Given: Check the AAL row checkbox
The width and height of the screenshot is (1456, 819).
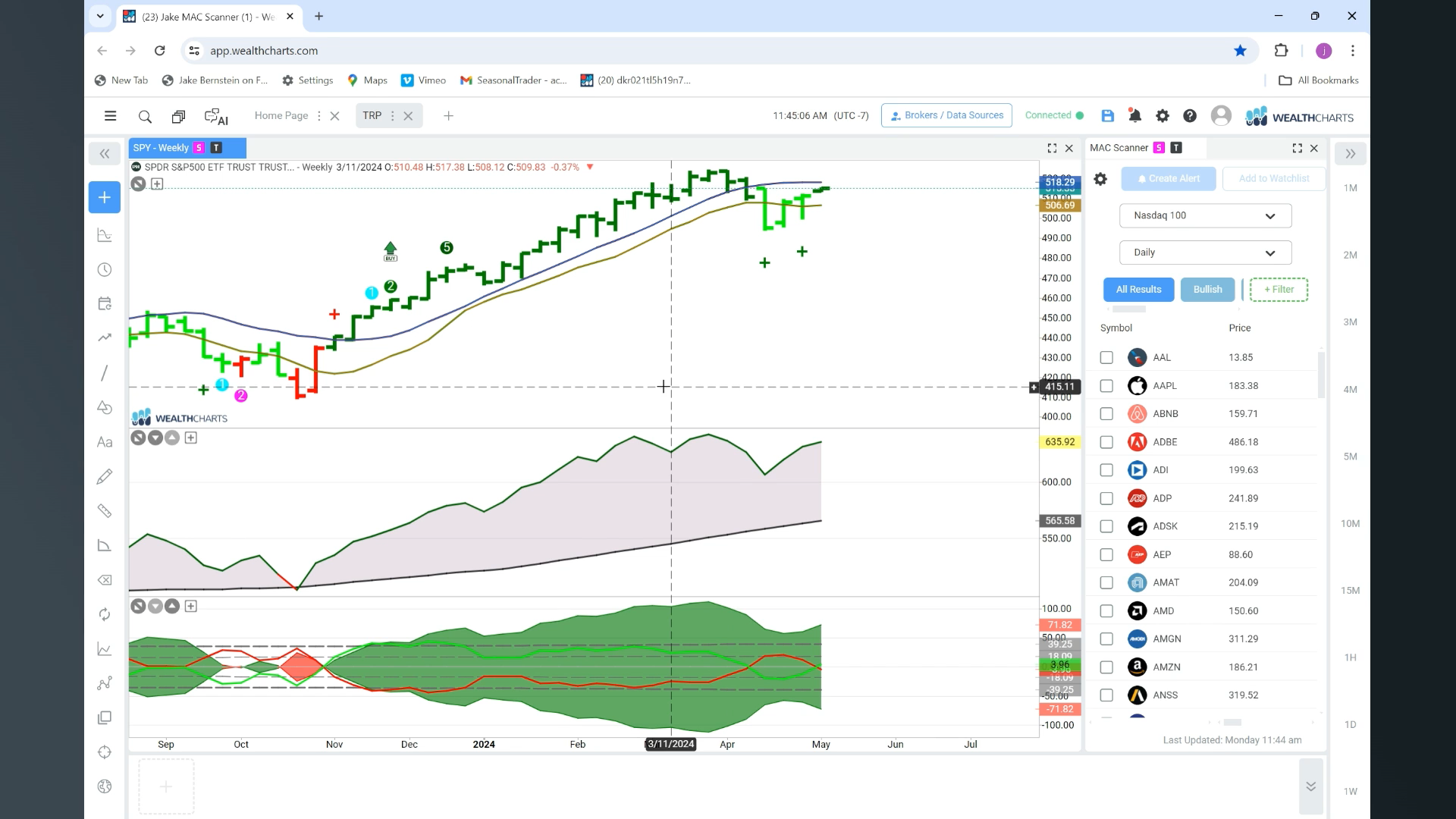Looking at the screenshot, I should tap(1106, 357).
